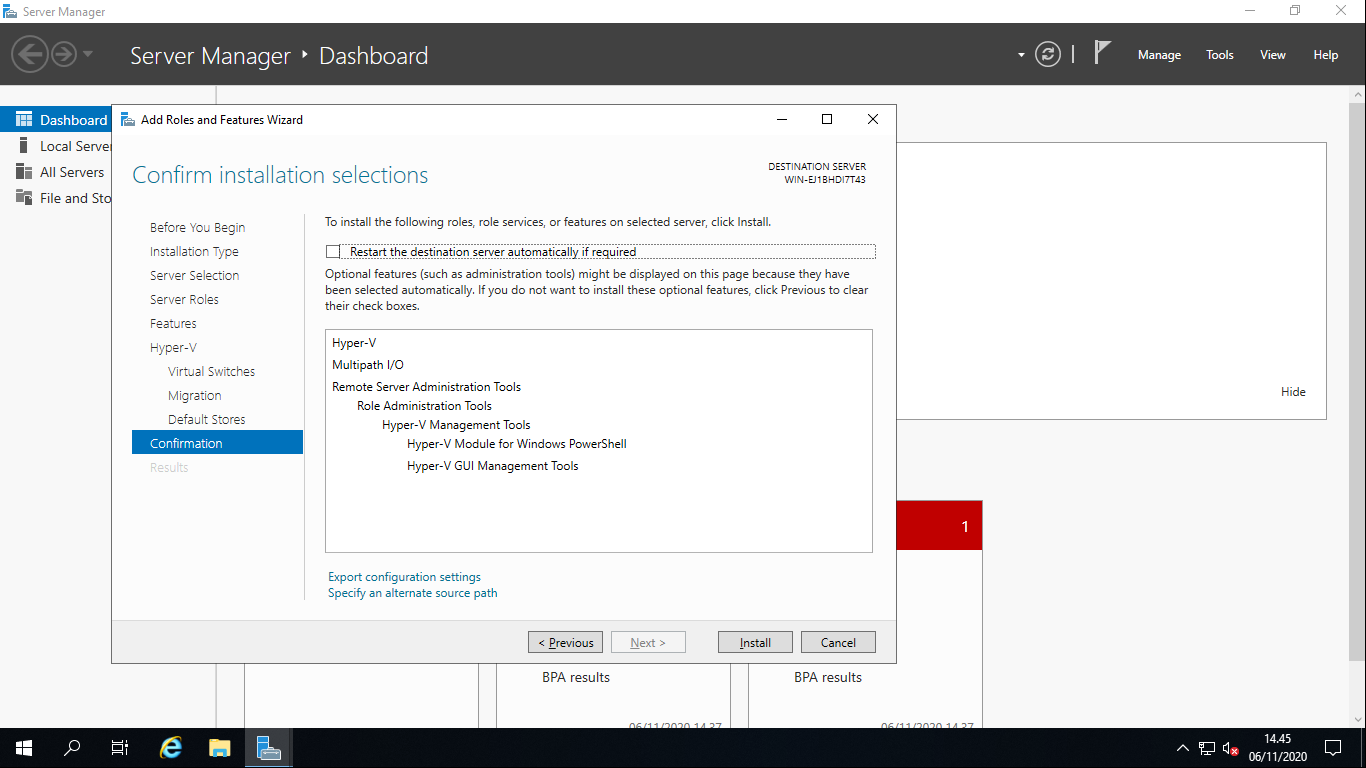The image size is (1366, 768).
Task: Click Hyper-V Module for Windows PowerShell entry
Action: pyautogui.click(x=517, y=444)
